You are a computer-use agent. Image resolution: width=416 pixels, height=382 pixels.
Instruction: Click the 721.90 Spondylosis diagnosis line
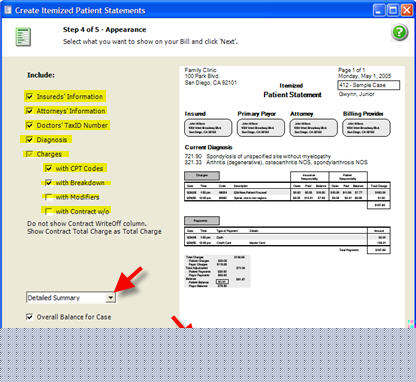258,156
